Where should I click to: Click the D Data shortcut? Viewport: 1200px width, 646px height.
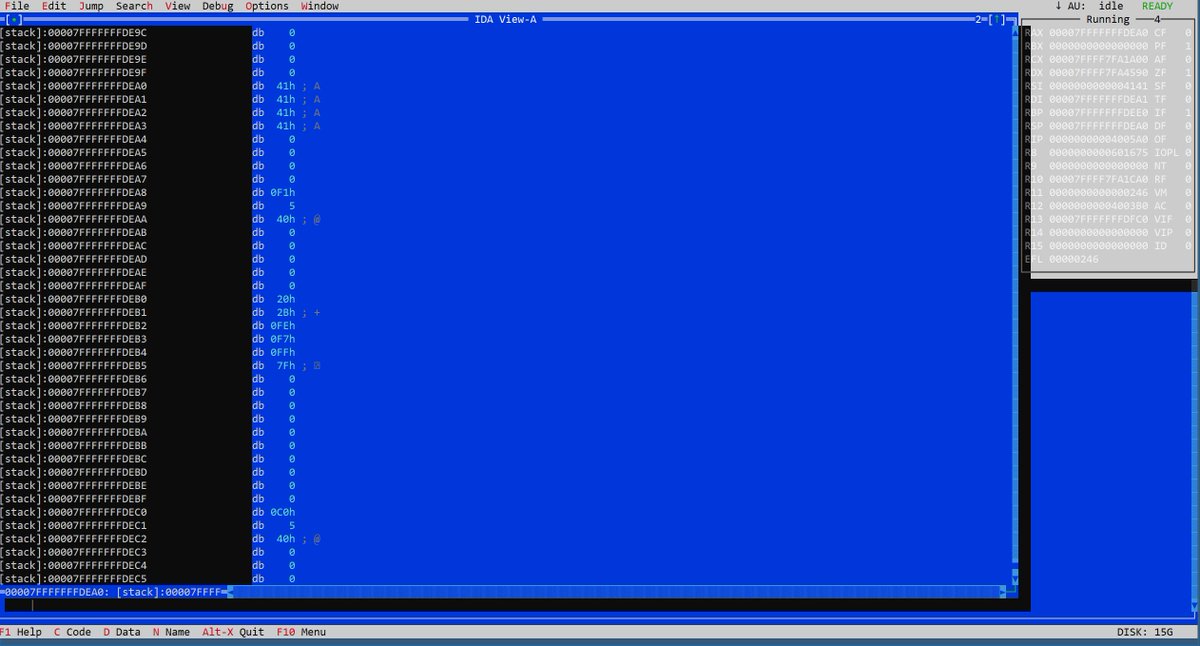[x=122, y=632]
